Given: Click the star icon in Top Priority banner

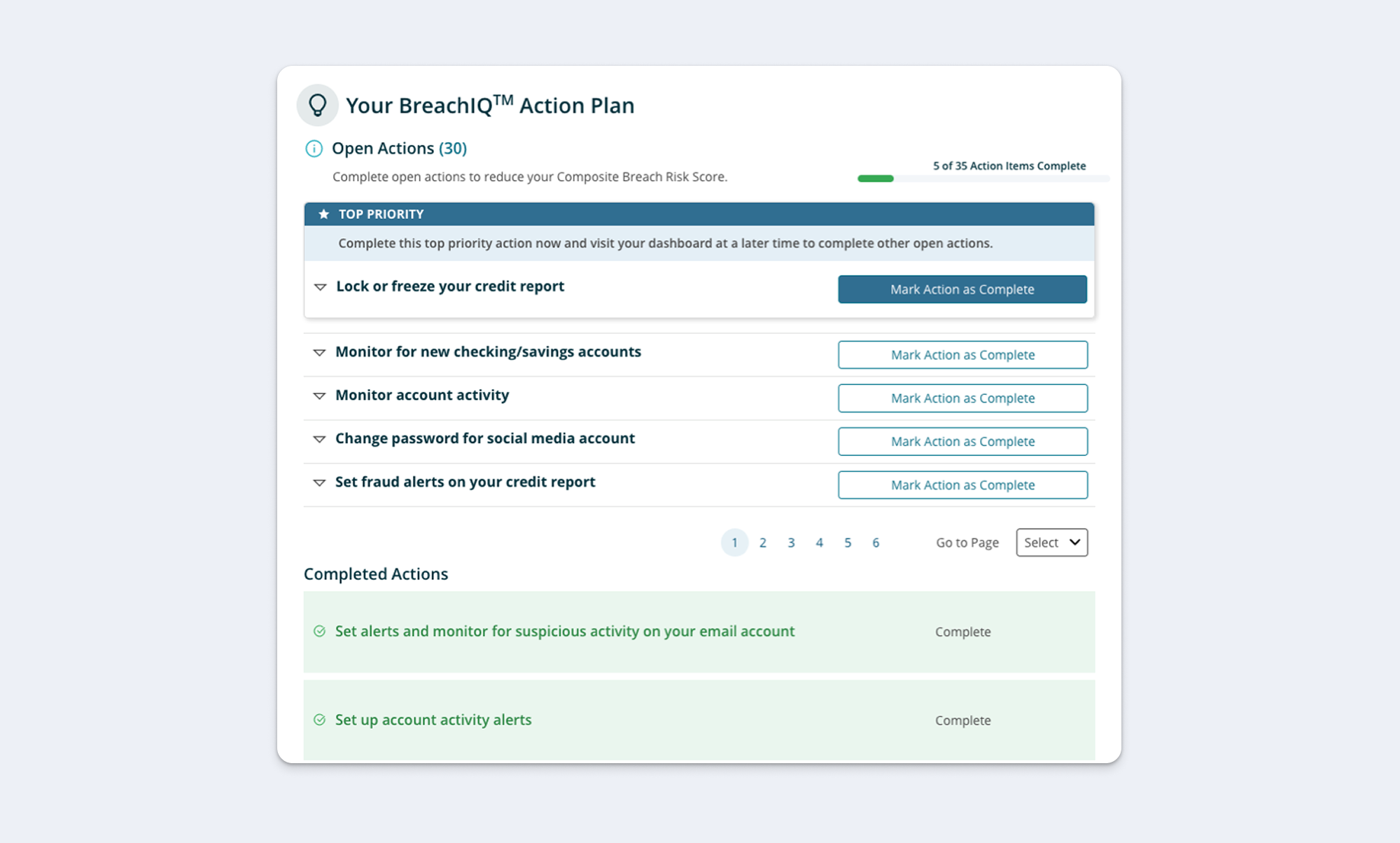Looking at the screenshot, I should click(x=323, y=214).
